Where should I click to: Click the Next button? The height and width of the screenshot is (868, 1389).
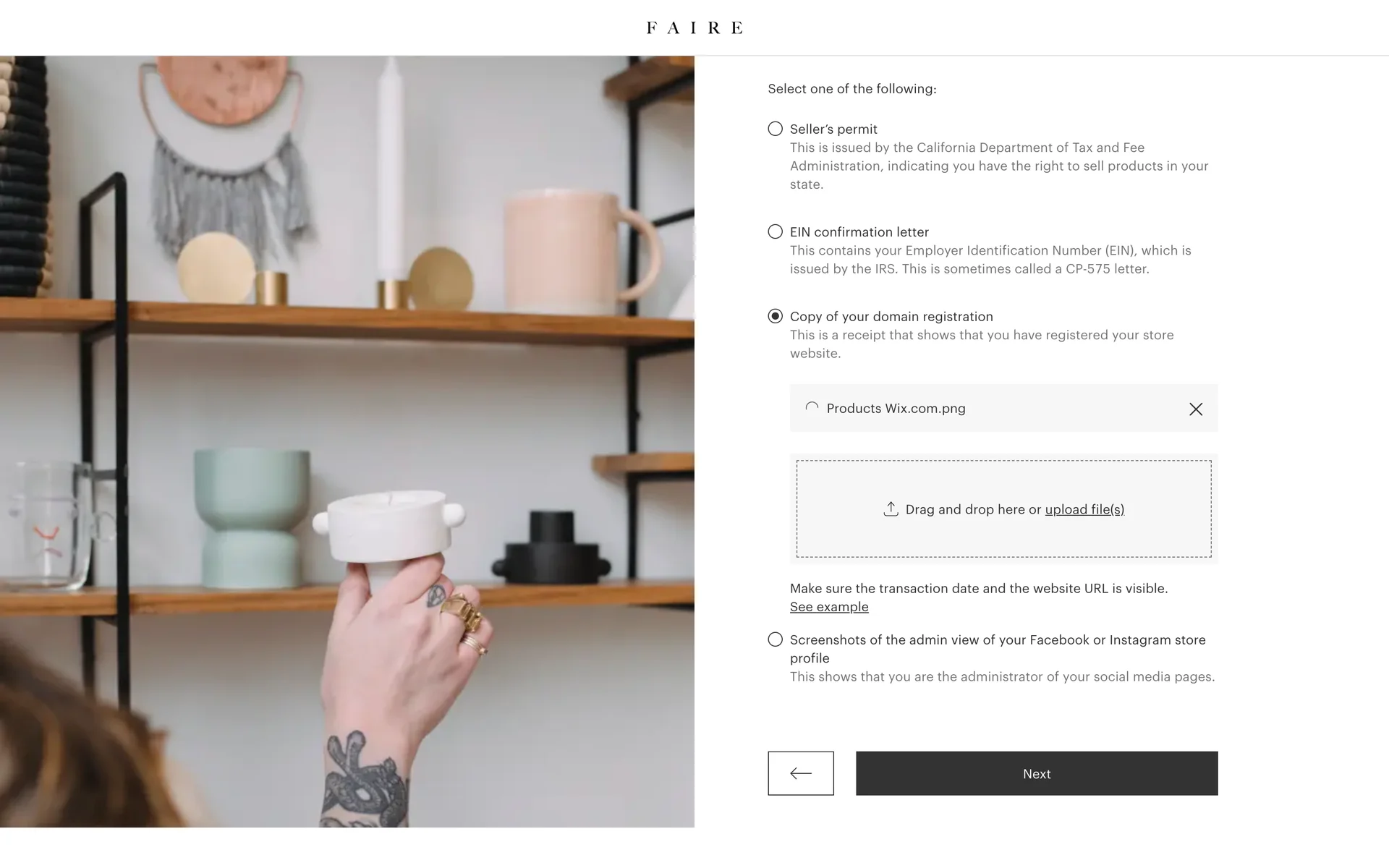point(1037,773)
